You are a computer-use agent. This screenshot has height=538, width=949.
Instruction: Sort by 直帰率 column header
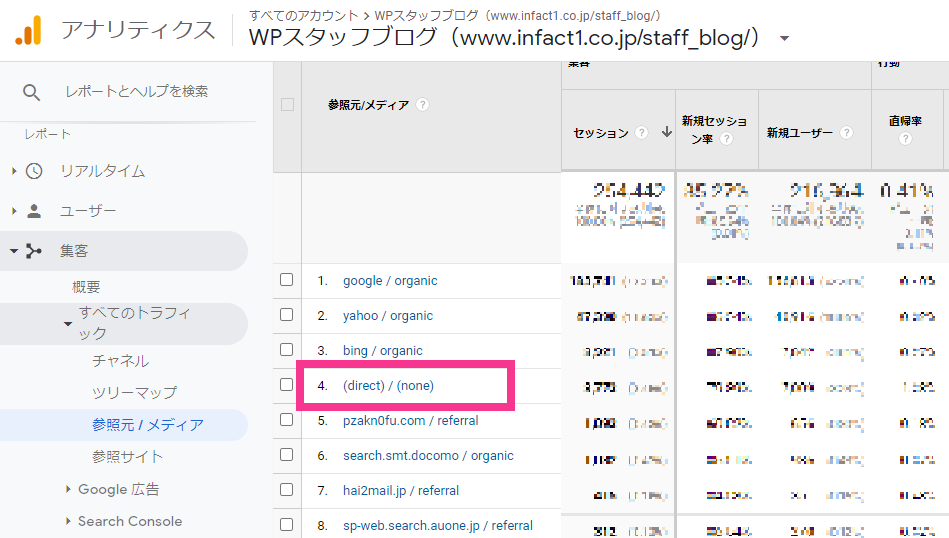[x=905, y=121]
